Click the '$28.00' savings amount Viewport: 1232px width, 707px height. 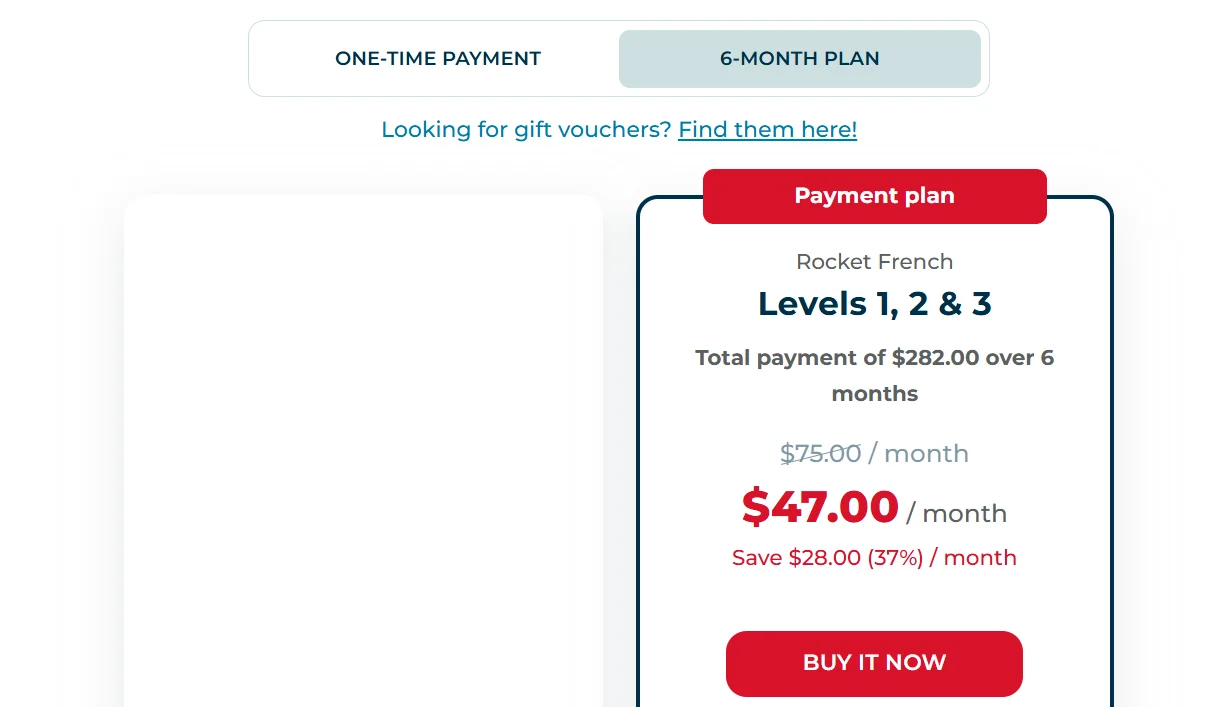[824, 558]
